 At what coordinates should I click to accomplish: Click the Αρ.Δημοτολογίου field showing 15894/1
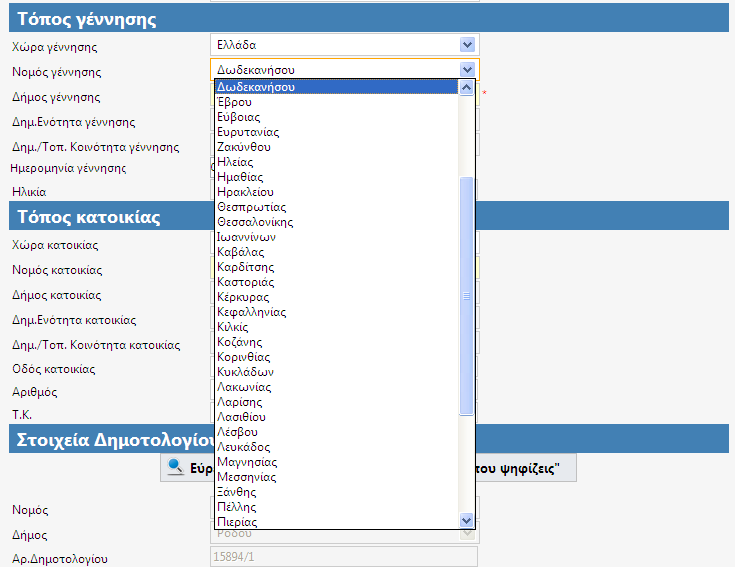coord(344,557)
